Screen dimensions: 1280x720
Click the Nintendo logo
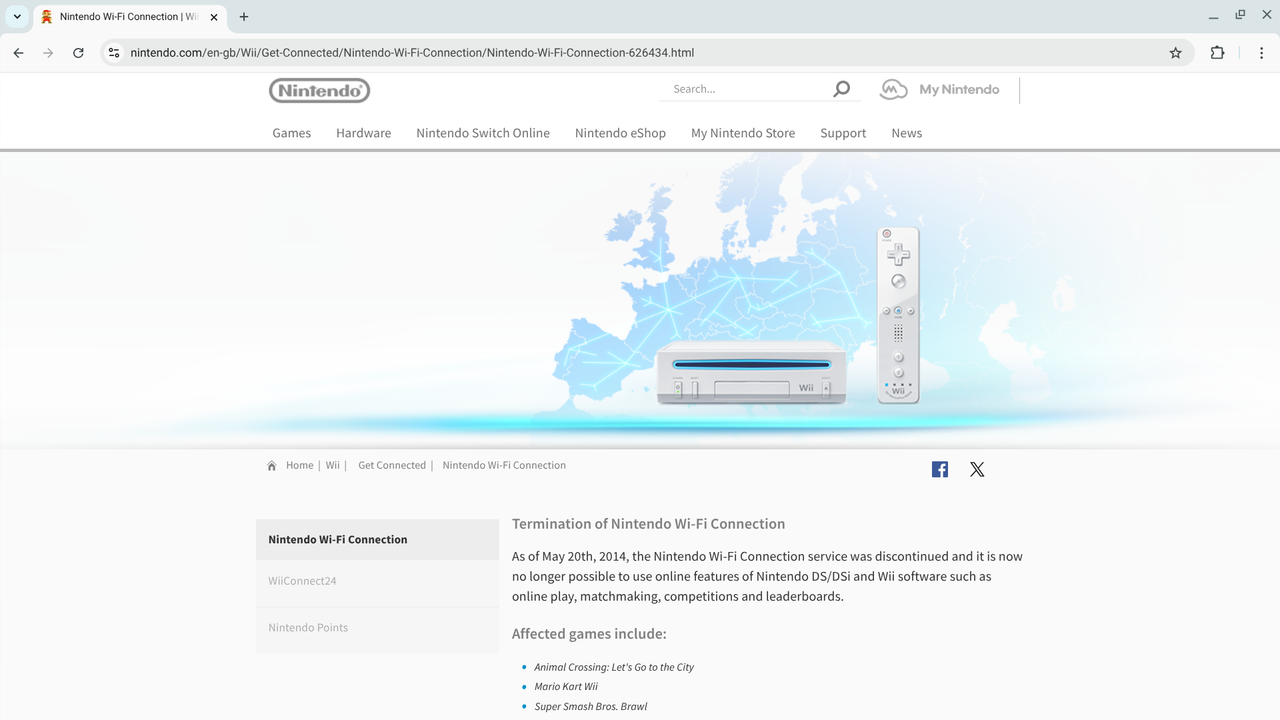[x=319, y=91]
